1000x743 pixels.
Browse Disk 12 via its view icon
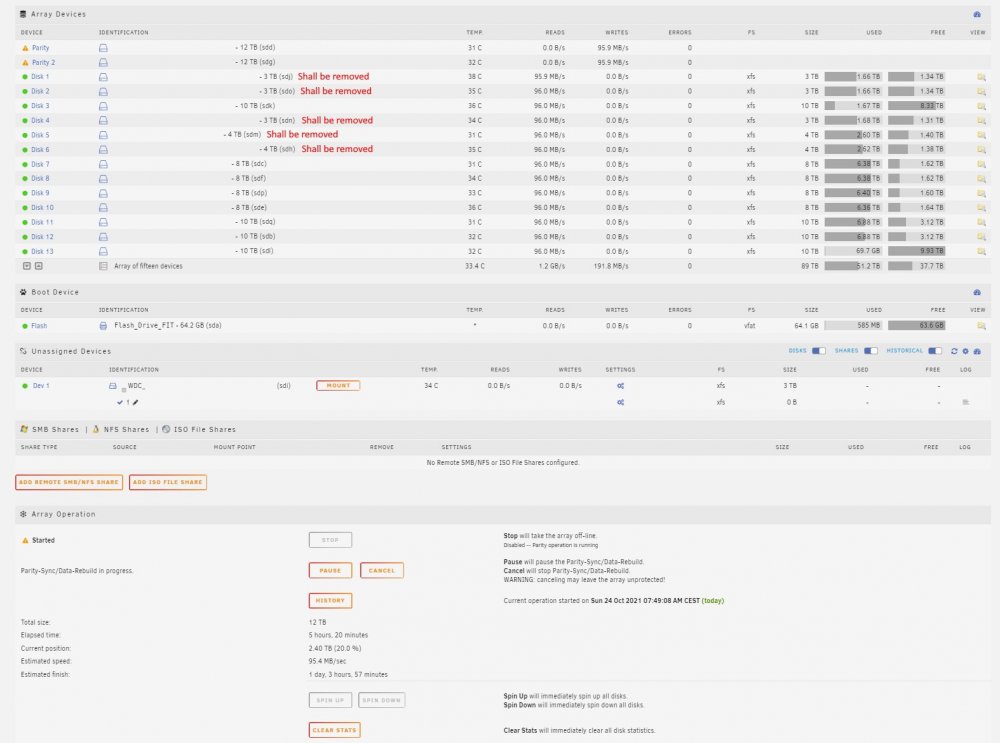pos(981,237)
